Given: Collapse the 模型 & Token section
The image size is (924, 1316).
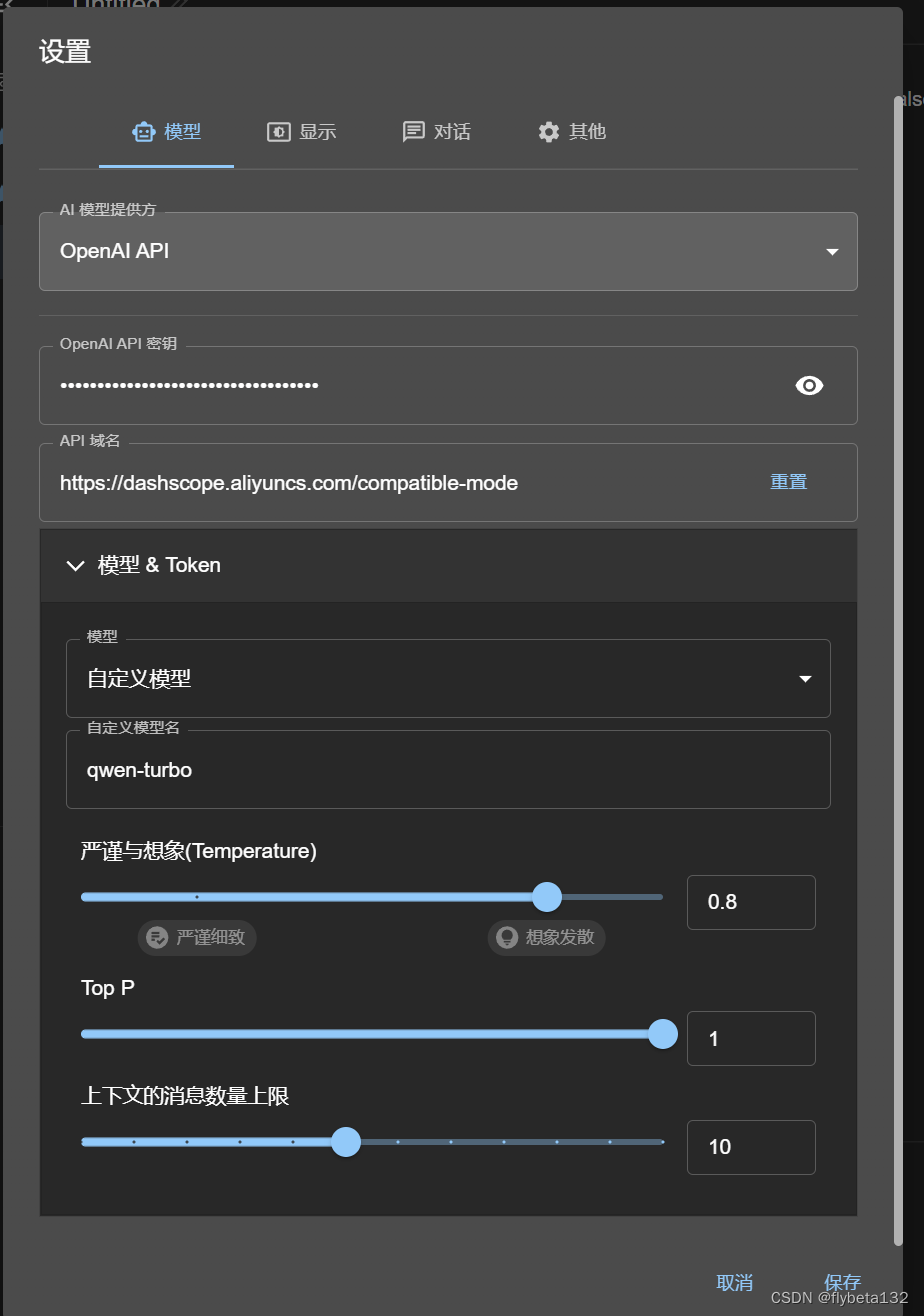Looking at the screenshot, I should pos(75,565).
